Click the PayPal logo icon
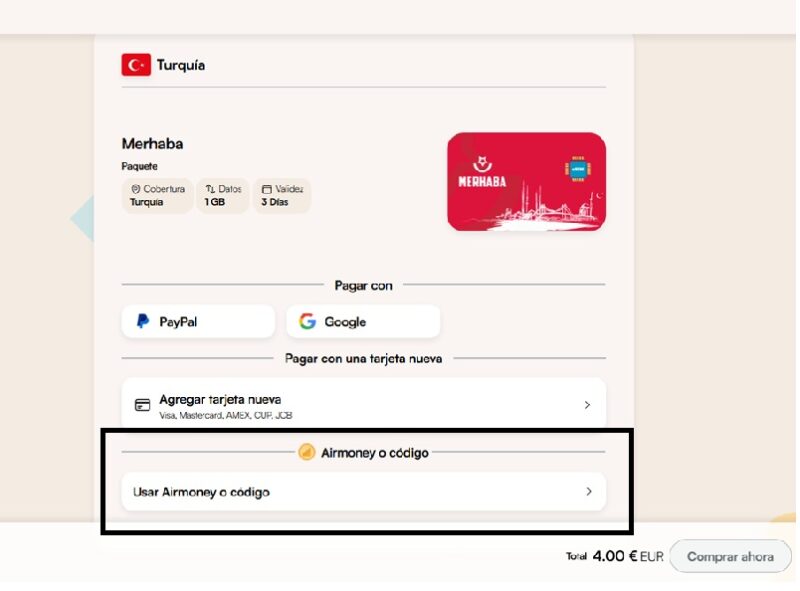 143,321
